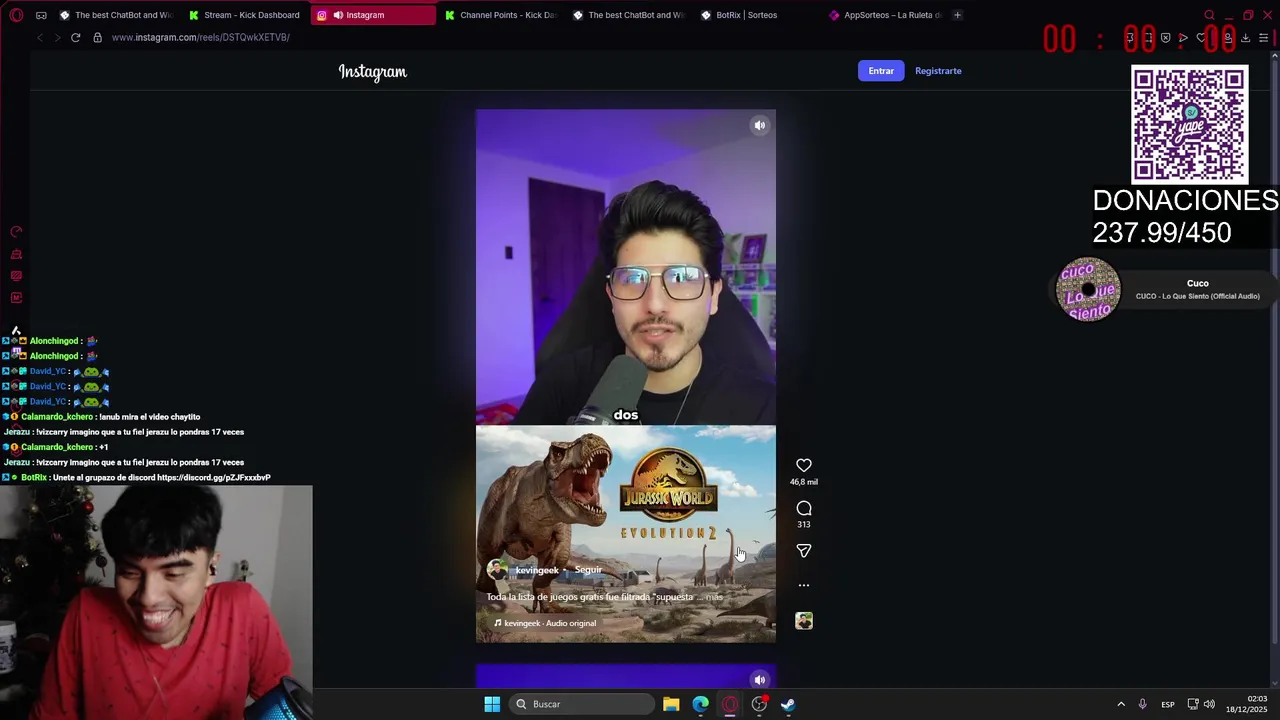Expand the reel caption with más
1280x720 pixels.
pos(714,597)
